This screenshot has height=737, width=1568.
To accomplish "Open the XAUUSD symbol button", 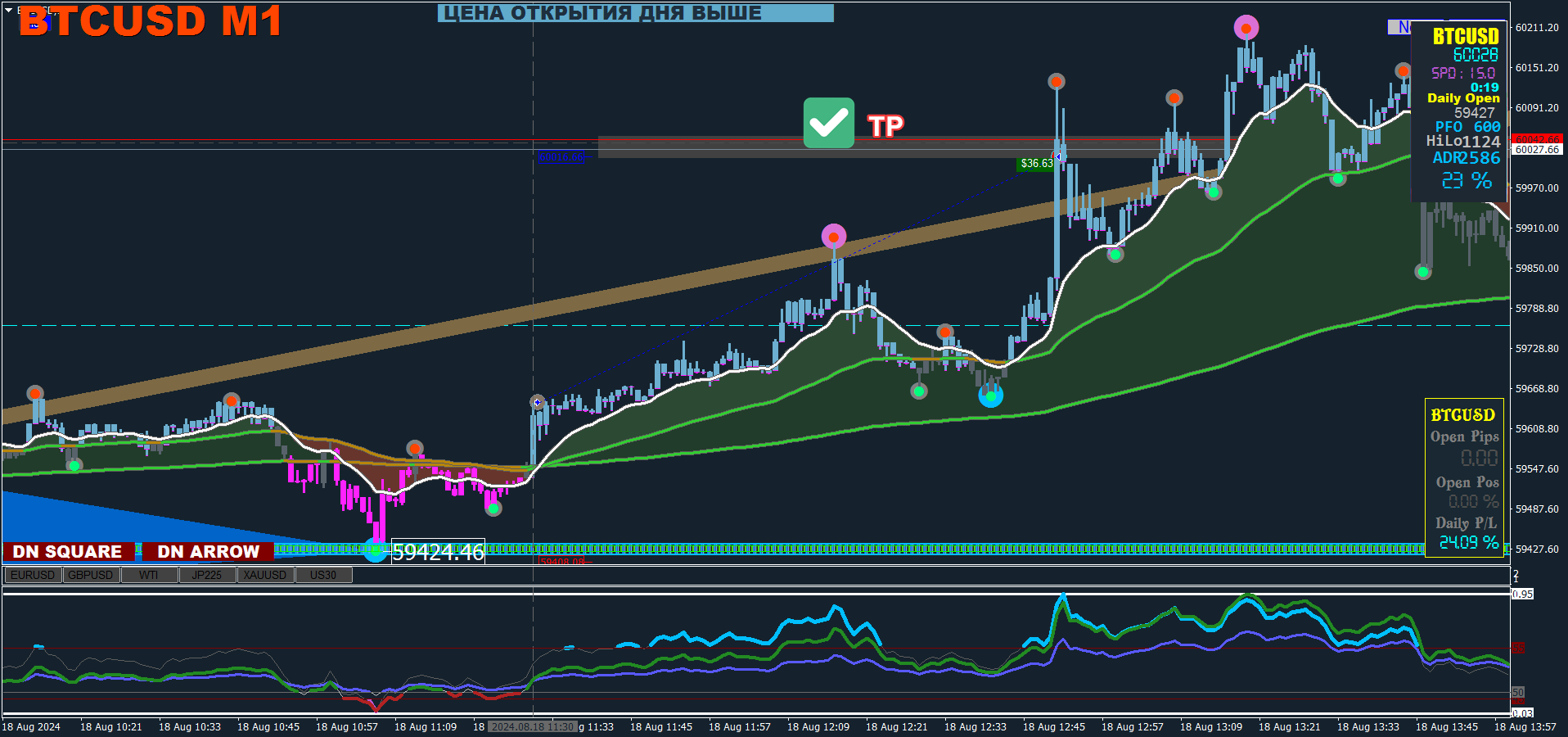I will (265, 575).
